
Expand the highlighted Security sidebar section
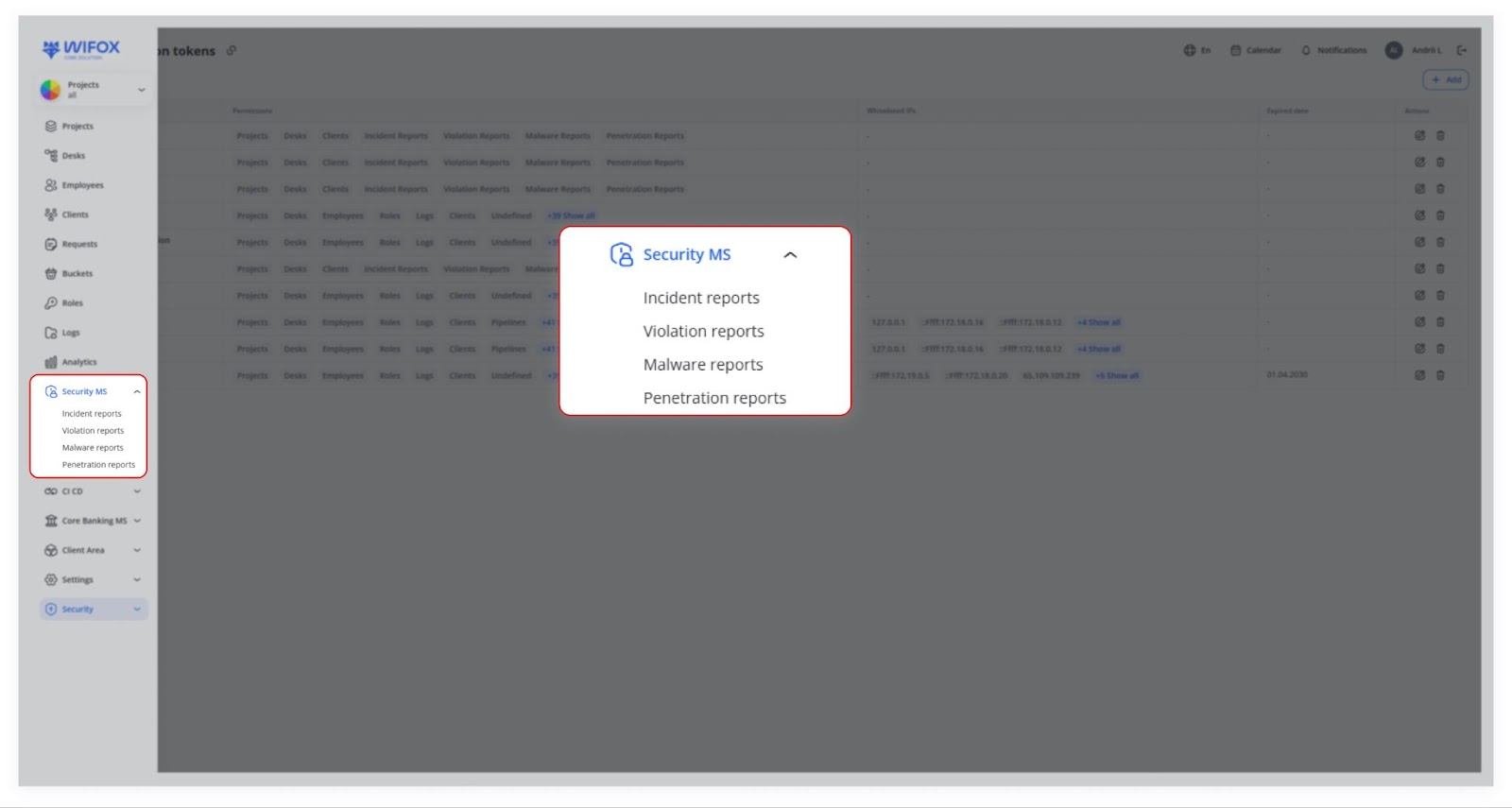[137, 610]
